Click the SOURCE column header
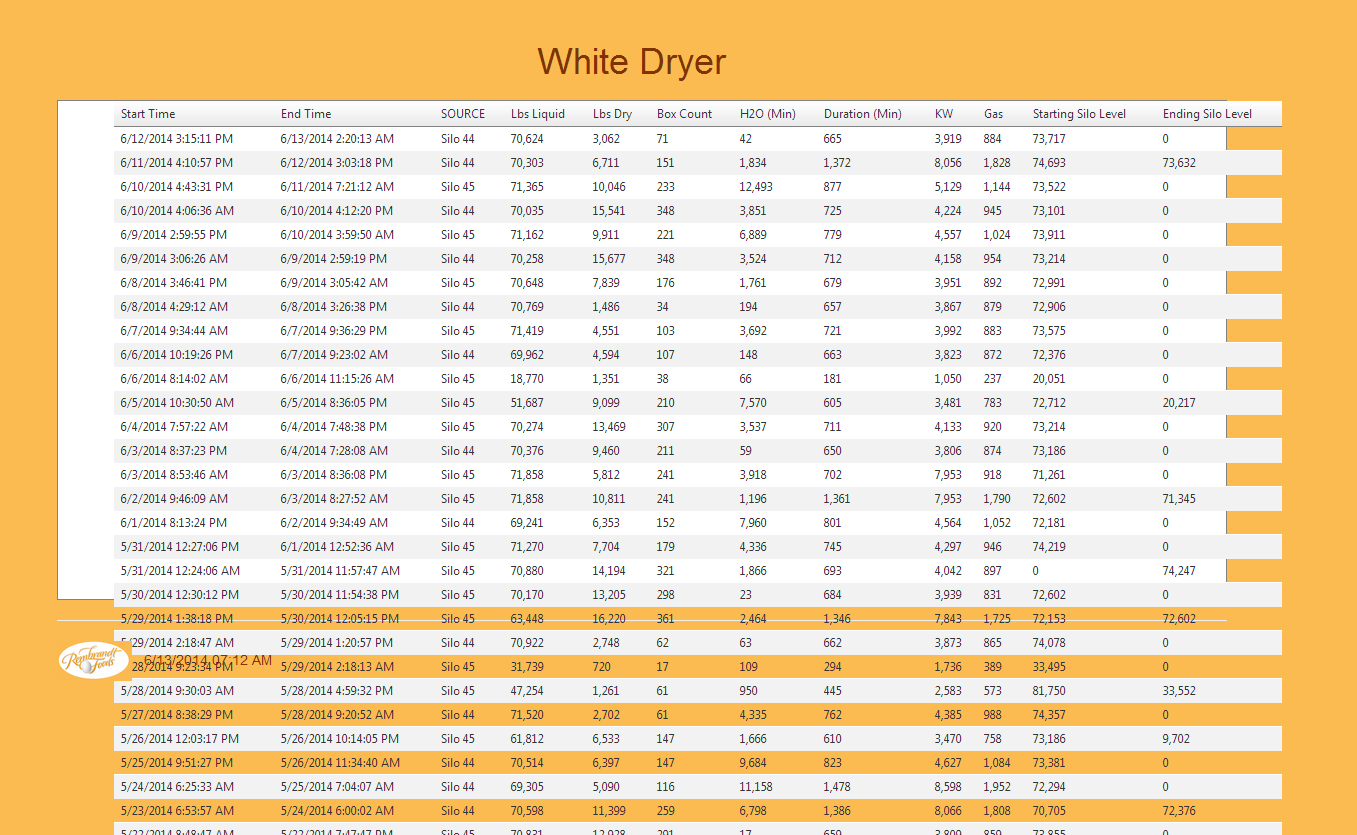The image size is (1357, 835). point(463,114)
